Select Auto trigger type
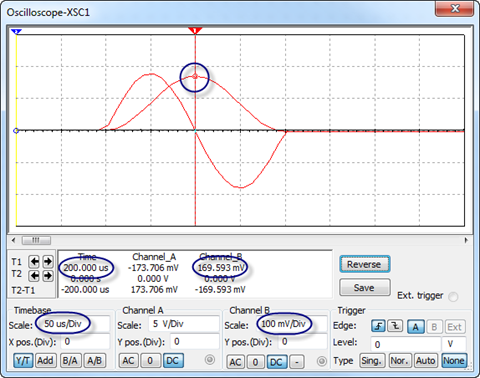The image size is (480, 378). point(425,361)
